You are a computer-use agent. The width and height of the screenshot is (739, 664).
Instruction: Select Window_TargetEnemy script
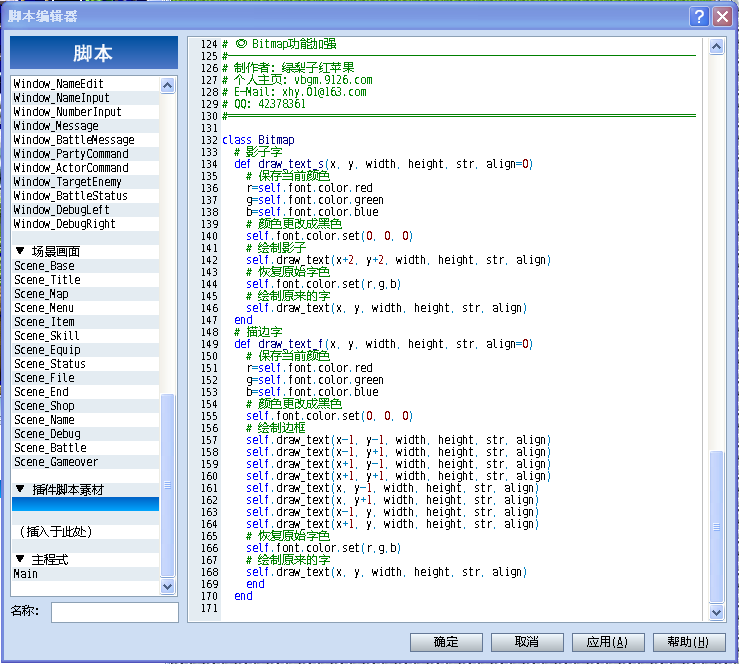(x=85, y=182)
